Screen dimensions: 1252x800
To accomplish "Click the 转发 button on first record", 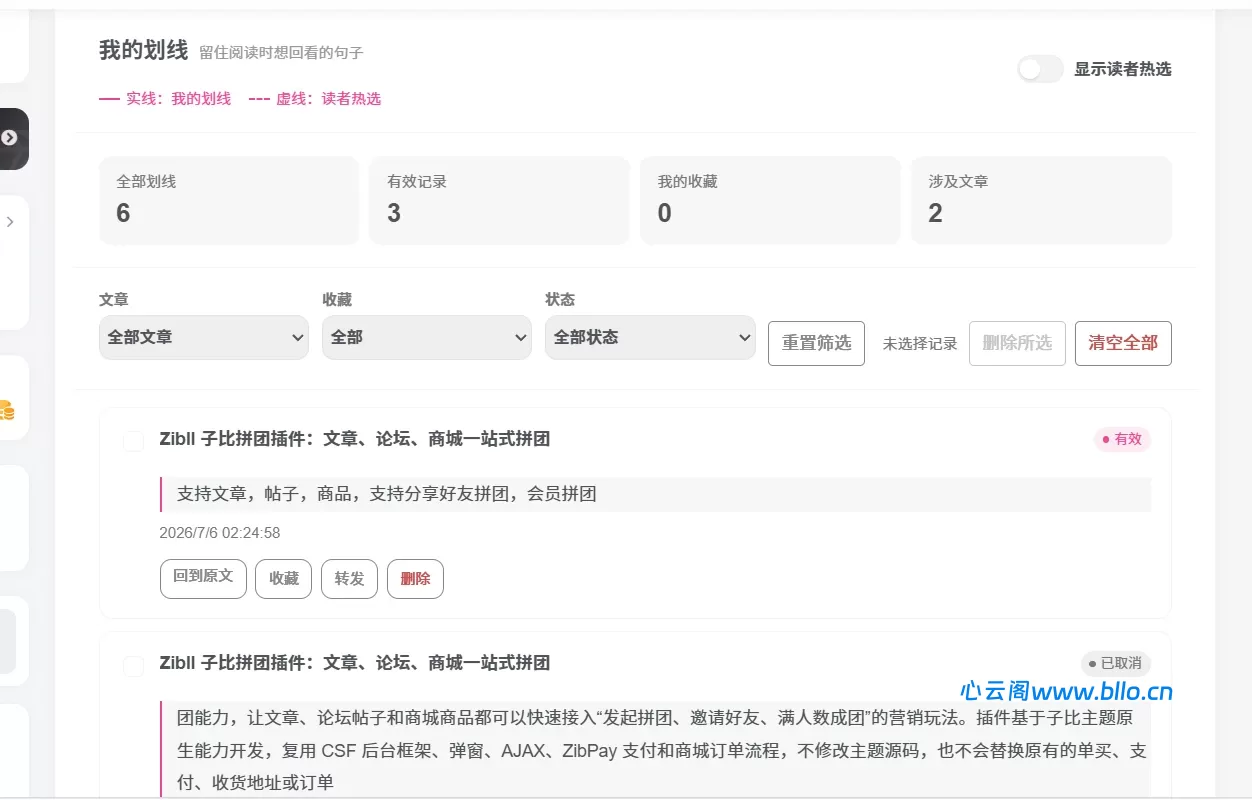I will pos(349,578).
